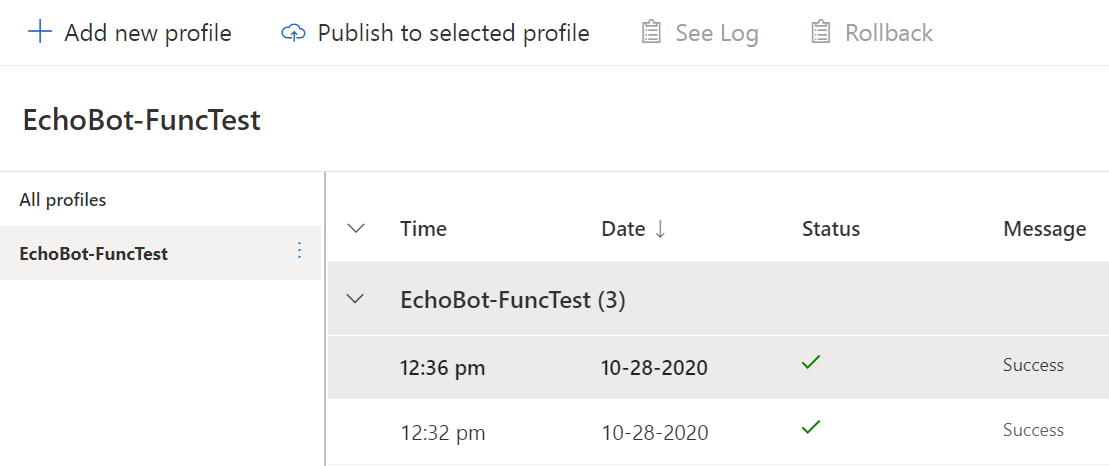The height and width of the screenshot is (466, 1109).
Task: Click the Status column header
Action: [x=831, y=229]
